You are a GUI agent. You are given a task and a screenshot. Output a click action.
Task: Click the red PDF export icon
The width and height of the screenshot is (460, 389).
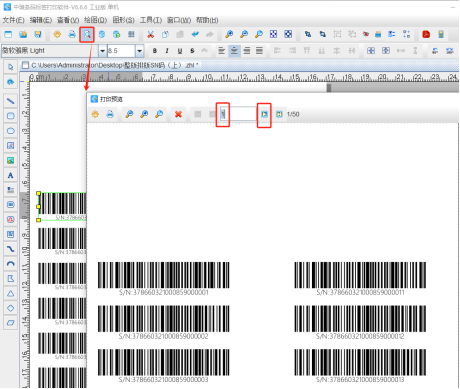(x=426, y=34)
